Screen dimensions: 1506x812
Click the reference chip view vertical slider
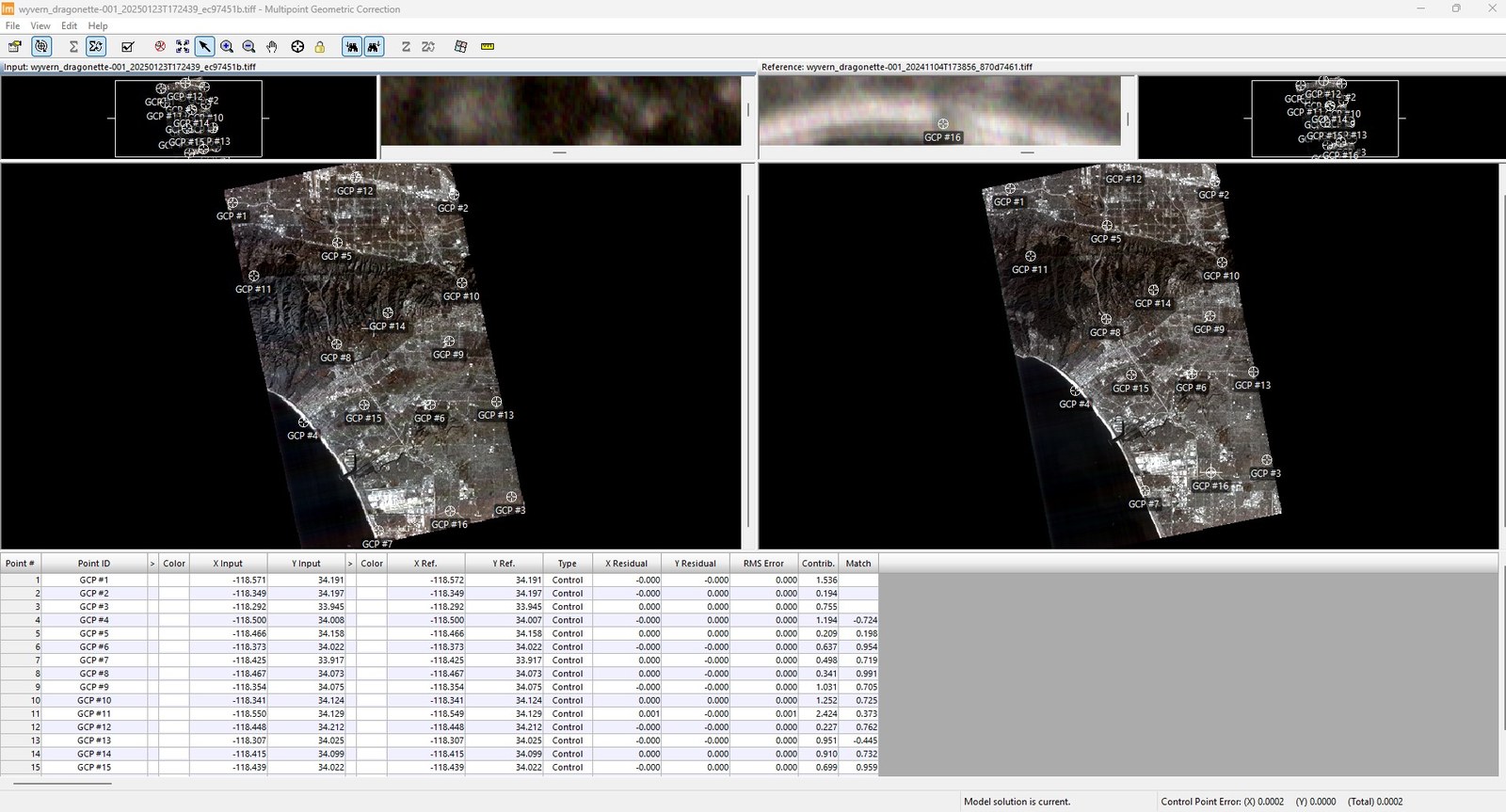(1129, 119)
